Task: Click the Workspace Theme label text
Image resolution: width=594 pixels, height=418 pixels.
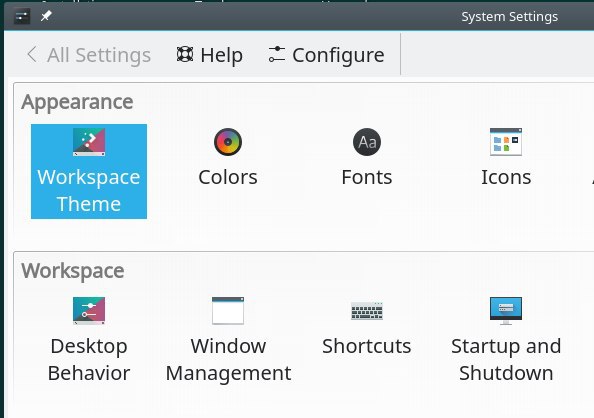Action: click(x=89, y=190)
